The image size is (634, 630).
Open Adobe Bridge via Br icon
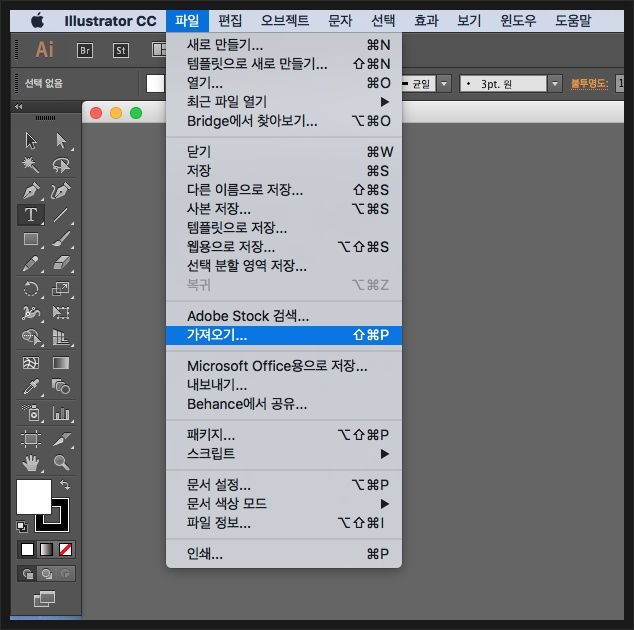85,51
